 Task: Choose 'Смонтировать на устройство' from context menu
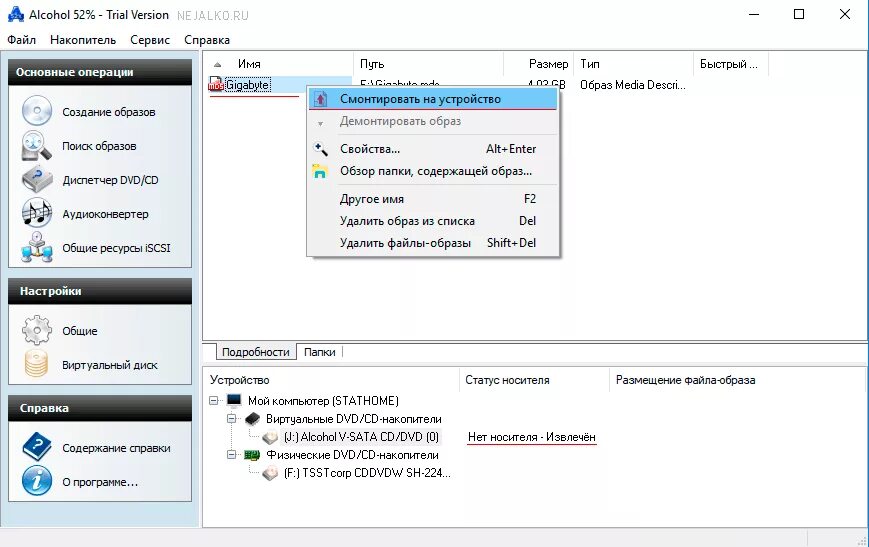(432, 99)
